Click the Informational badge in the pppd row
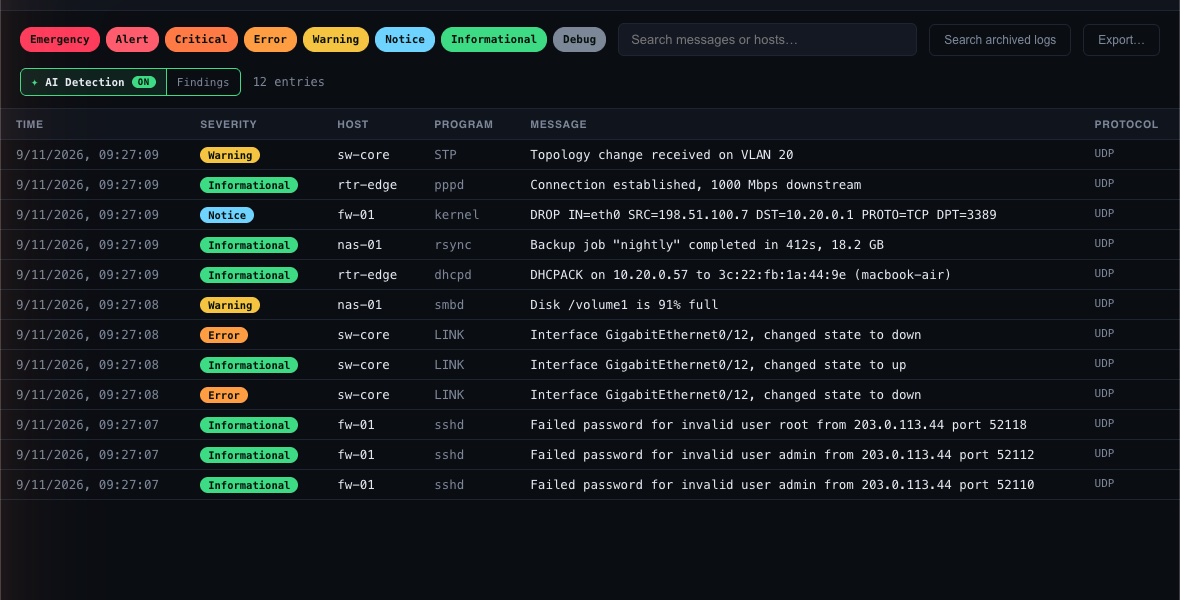The height and width of the screenshot is (600, 1180). click(x=248, y=185)
